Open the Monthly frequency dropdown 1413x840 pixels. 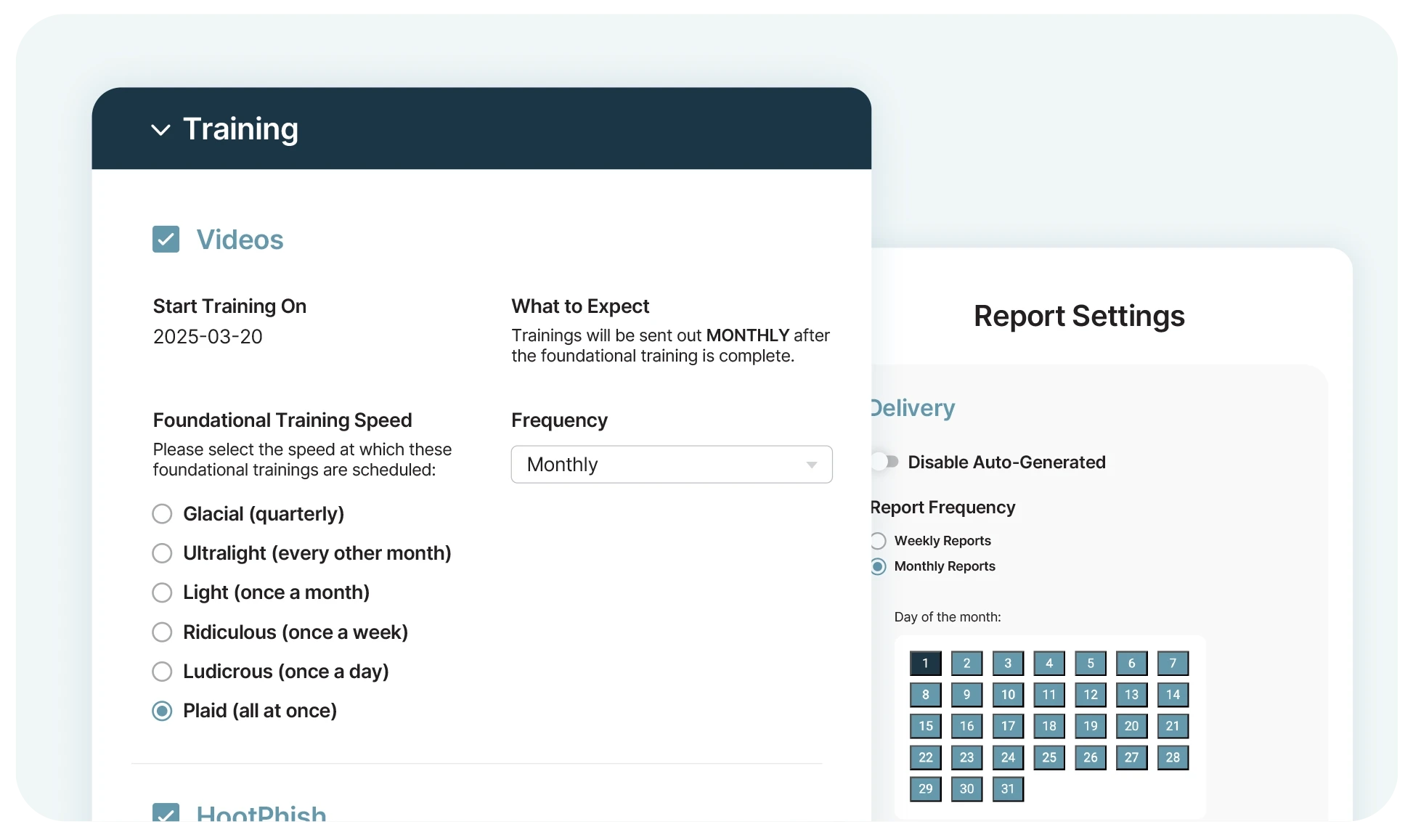click(x=672, y=465)
